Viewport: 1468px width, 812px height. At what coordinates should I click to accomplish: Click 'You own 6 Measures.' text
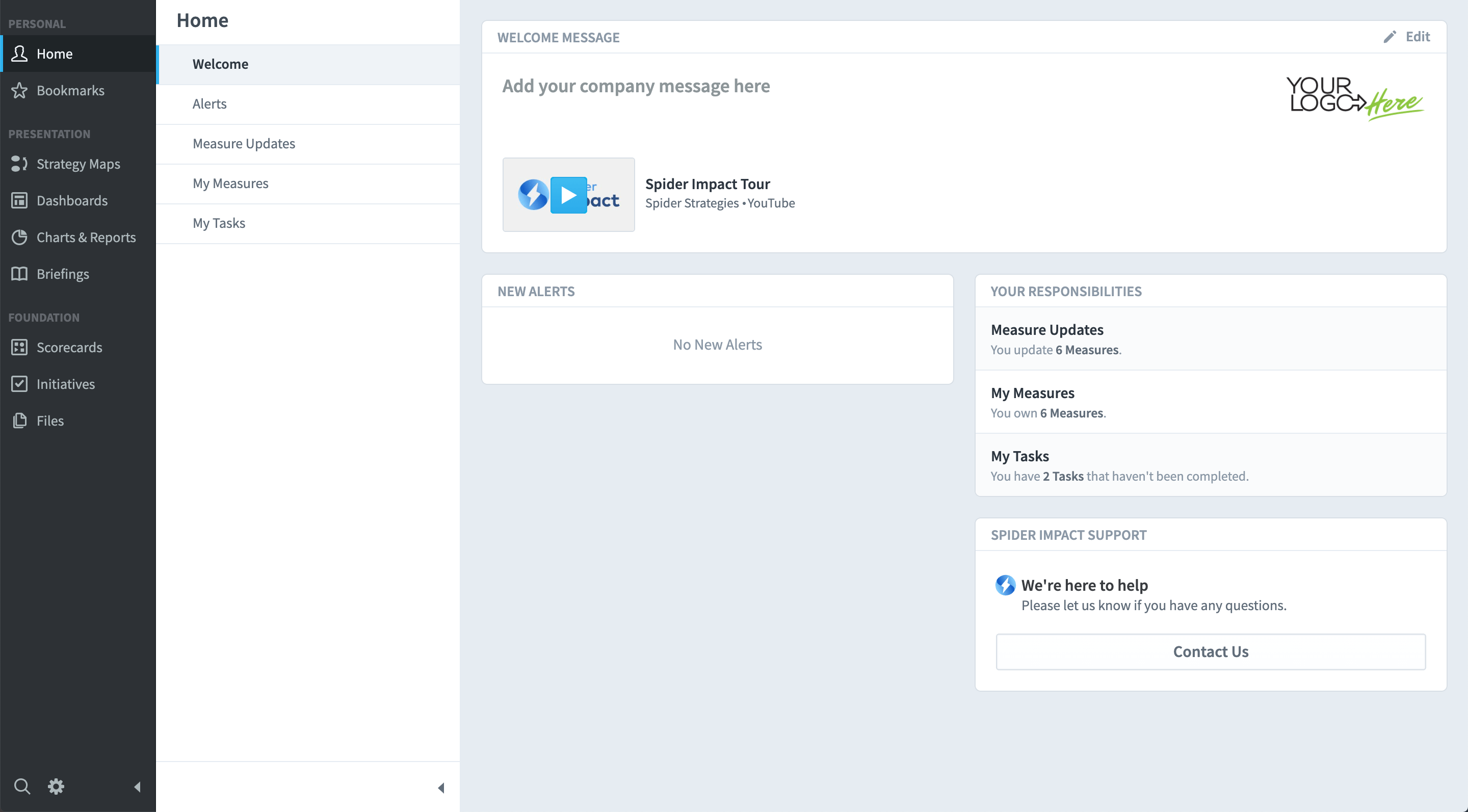click(x=1048, y=413)
